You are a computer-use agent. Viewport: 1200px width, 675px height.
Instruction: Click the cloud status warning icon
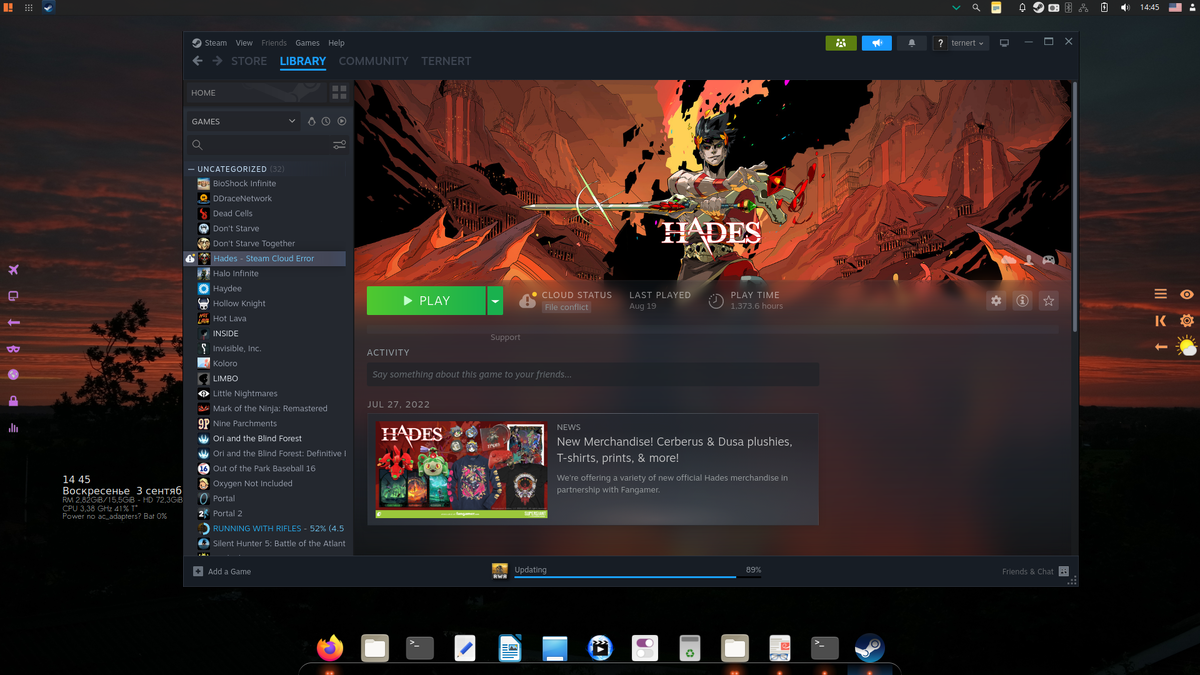tap(527, 301)
